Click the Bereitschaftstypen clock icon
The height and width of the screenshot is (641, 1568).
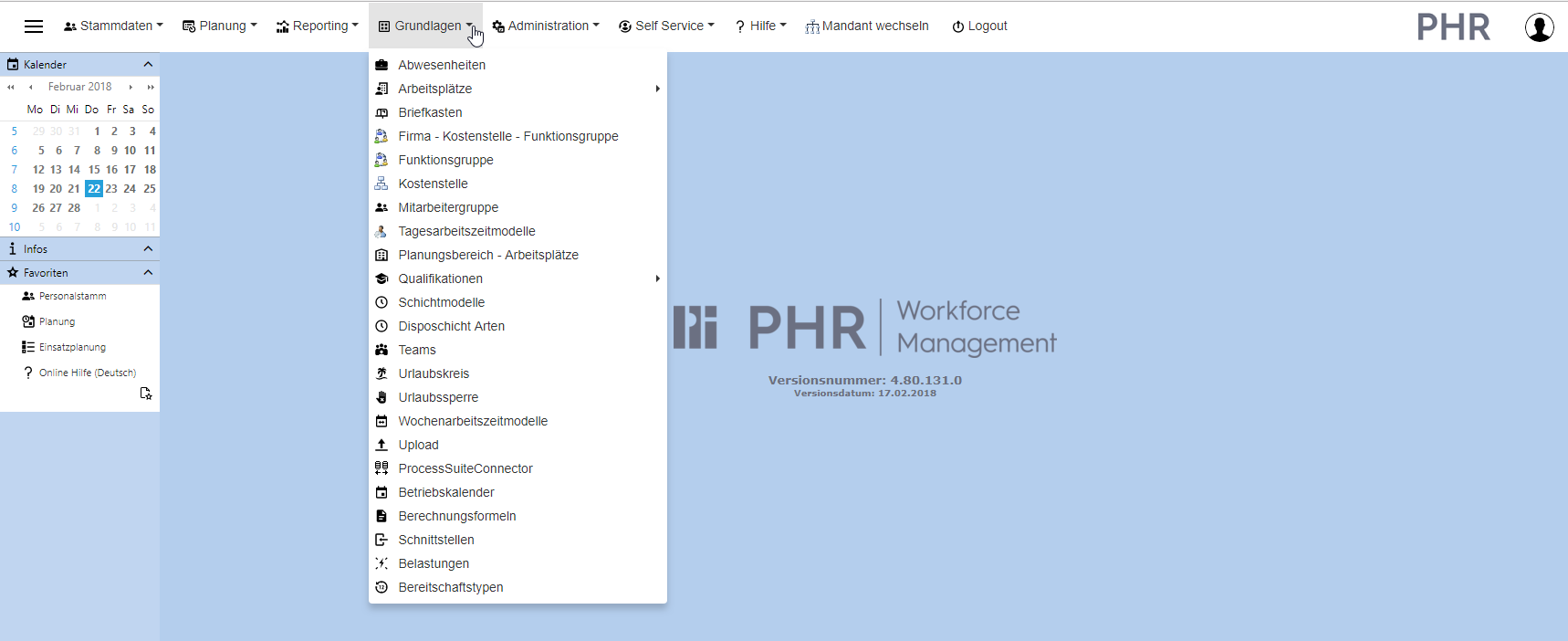382,587
